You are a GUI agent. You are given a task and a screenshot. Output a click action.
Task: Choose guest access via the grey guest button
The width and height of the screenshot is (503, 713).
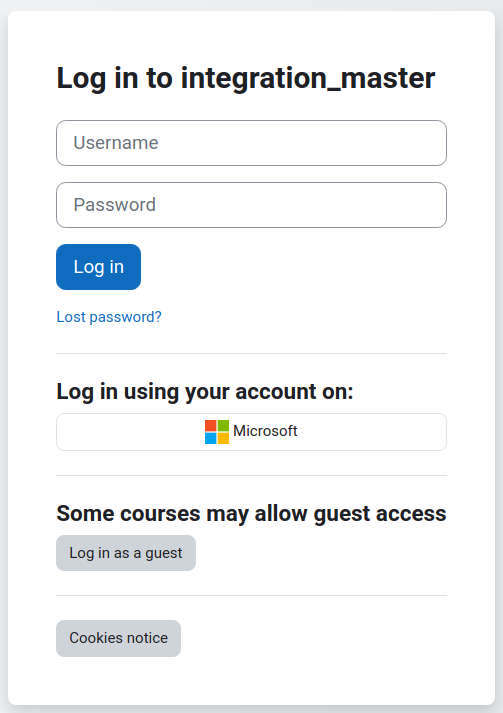[x=126, y=553]
